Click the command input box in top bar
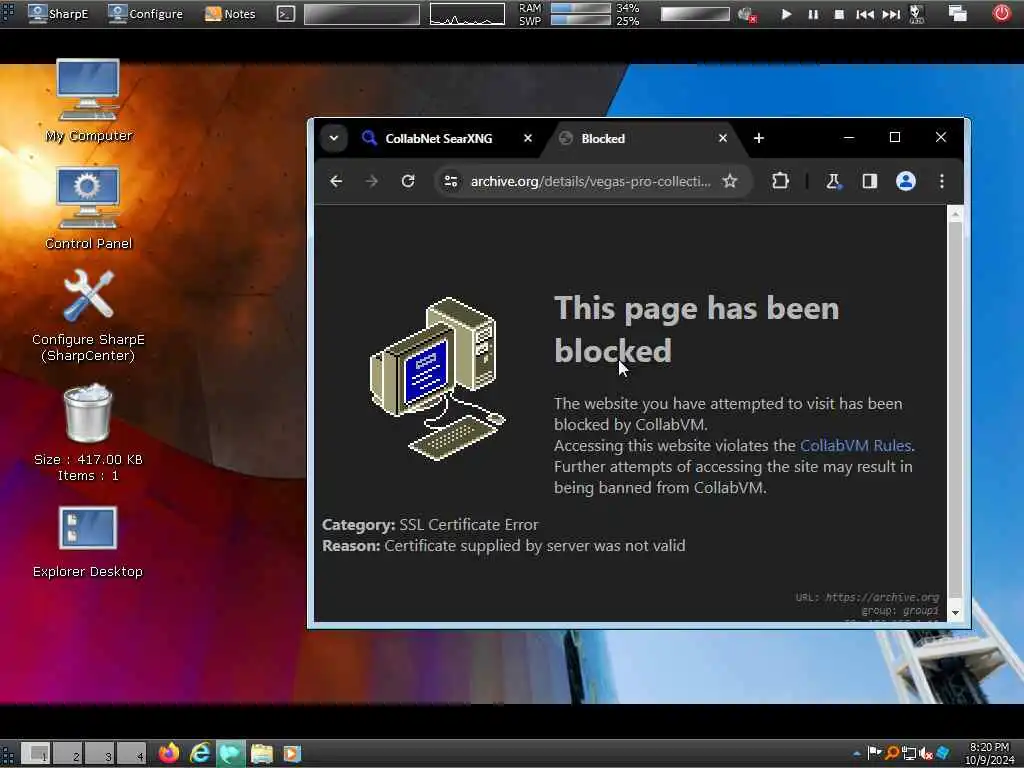Viewport: 1024px width, 768px height. coord(362,14)
